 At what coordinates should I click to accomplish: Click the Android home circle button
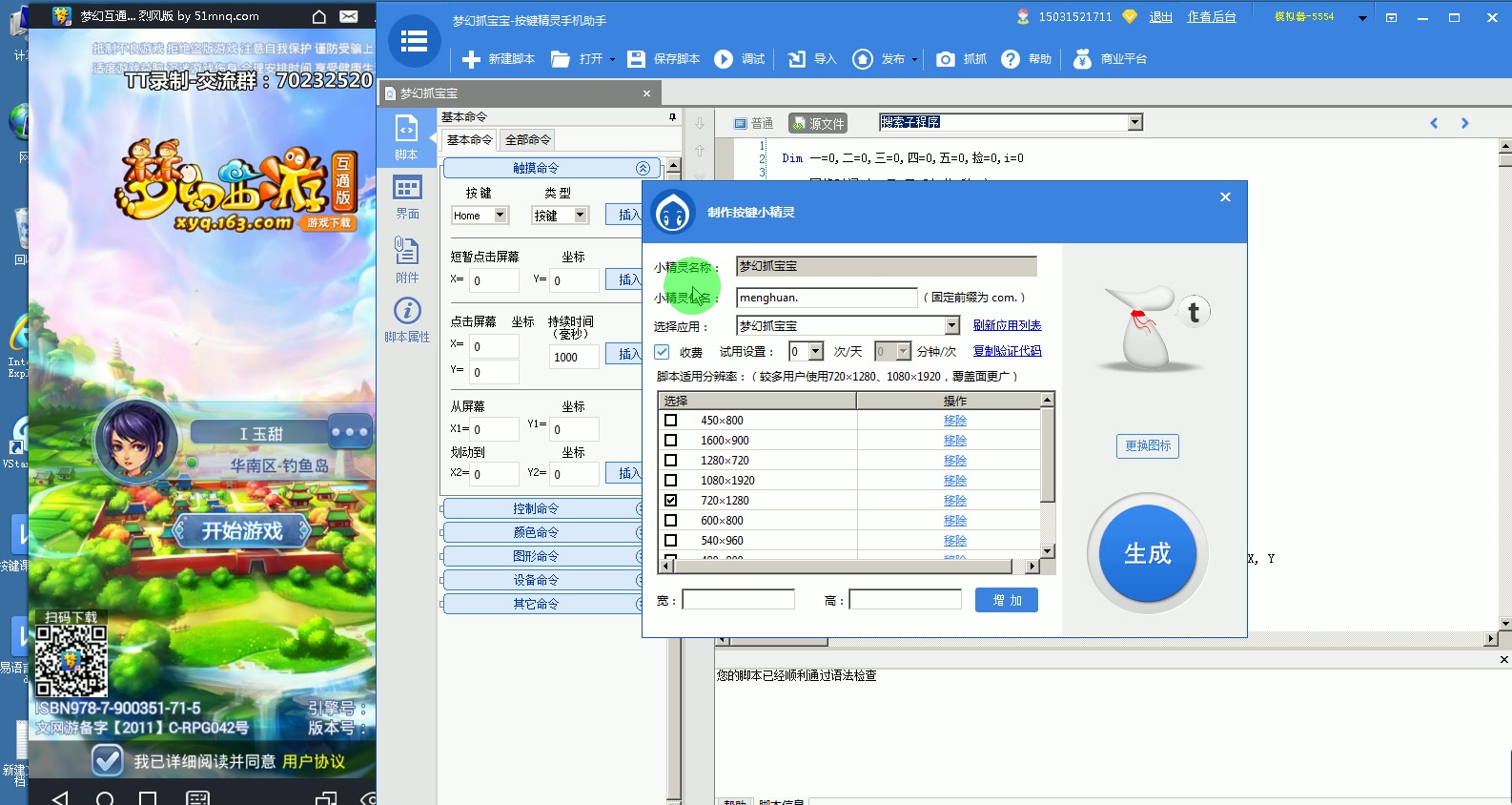click(105, 798)
